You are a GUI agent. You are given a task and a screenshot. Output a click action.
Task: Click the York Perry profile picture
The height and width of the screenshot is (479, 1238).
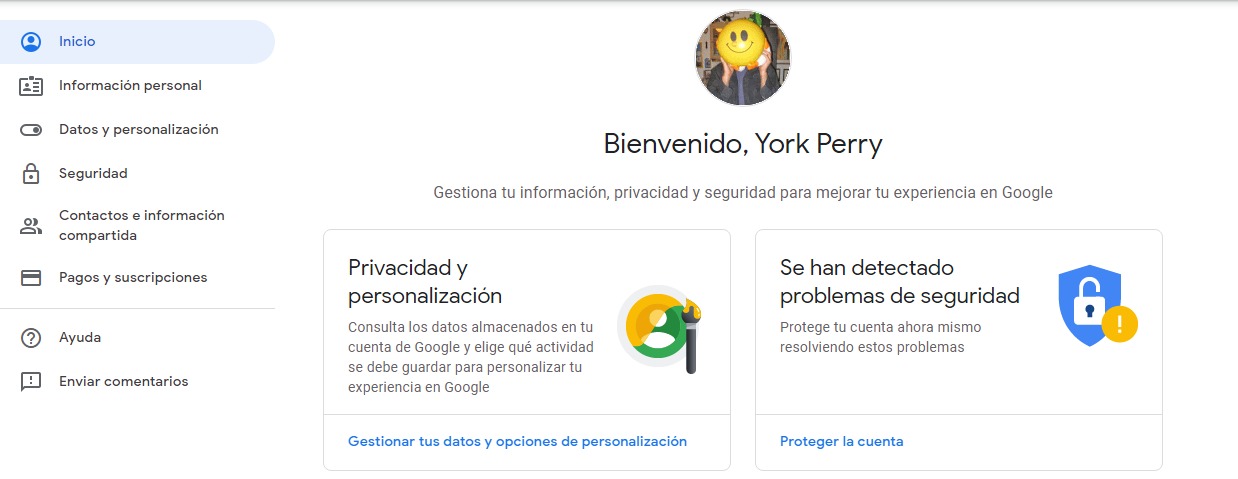[x=743, y=58]
